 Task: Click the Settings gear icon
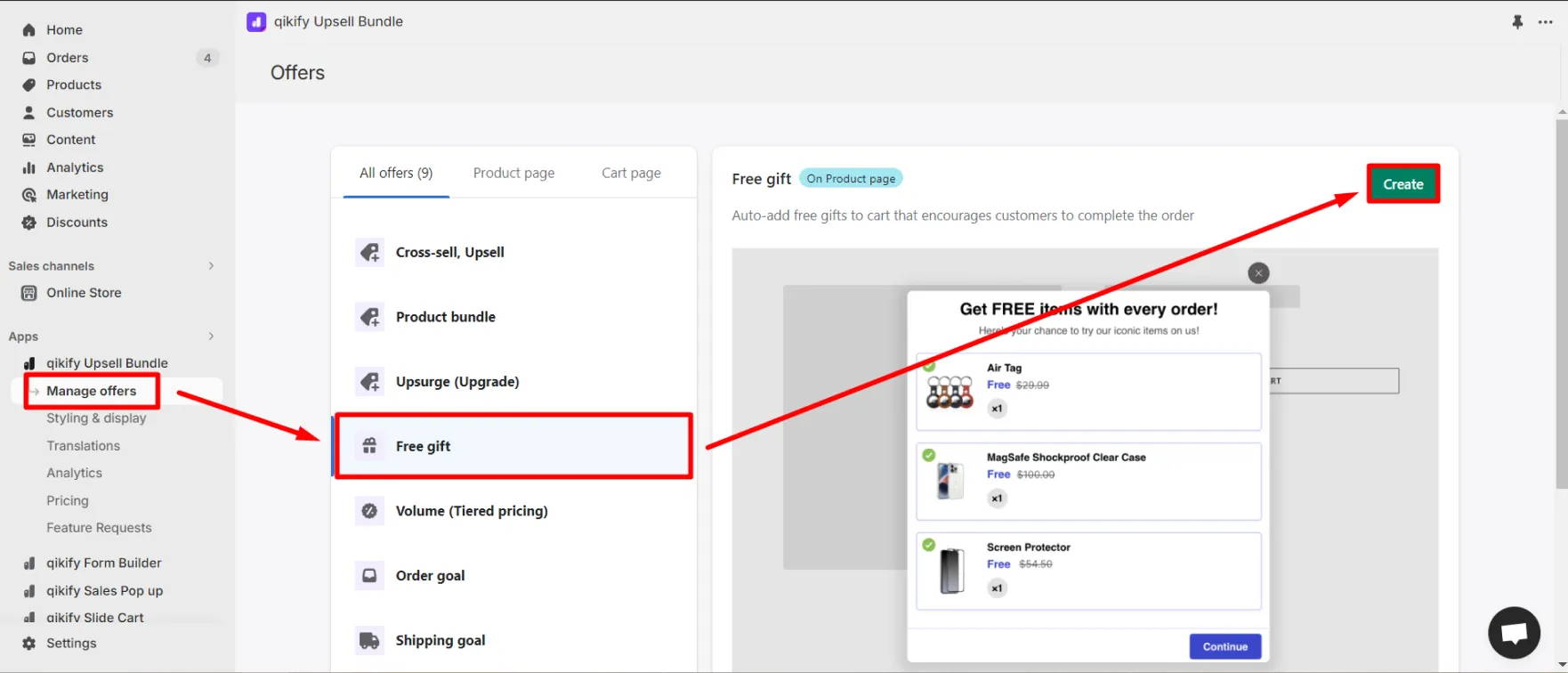28,643
